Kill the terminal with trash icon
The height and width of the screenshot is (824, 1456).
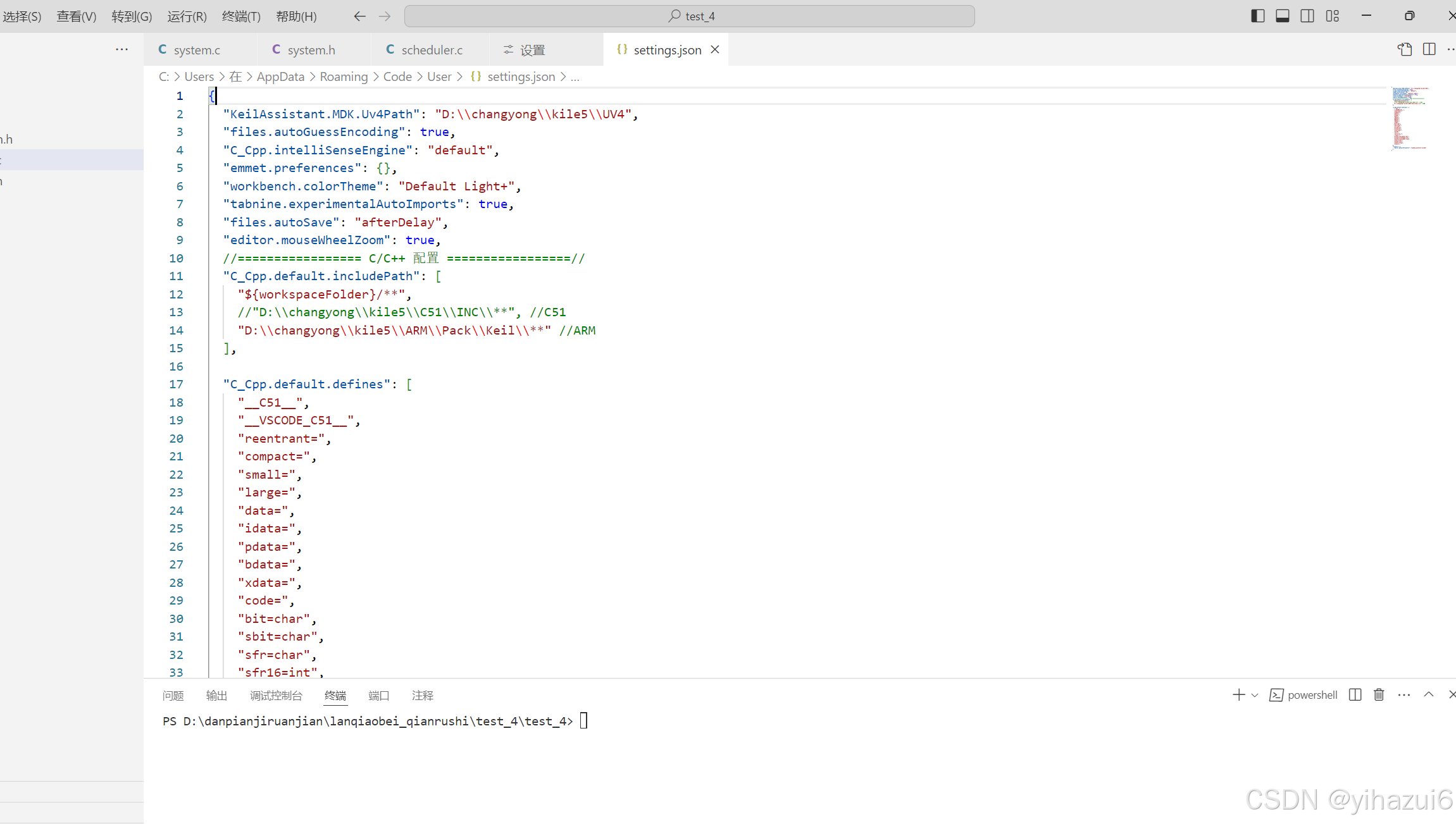pos(1379,695)
